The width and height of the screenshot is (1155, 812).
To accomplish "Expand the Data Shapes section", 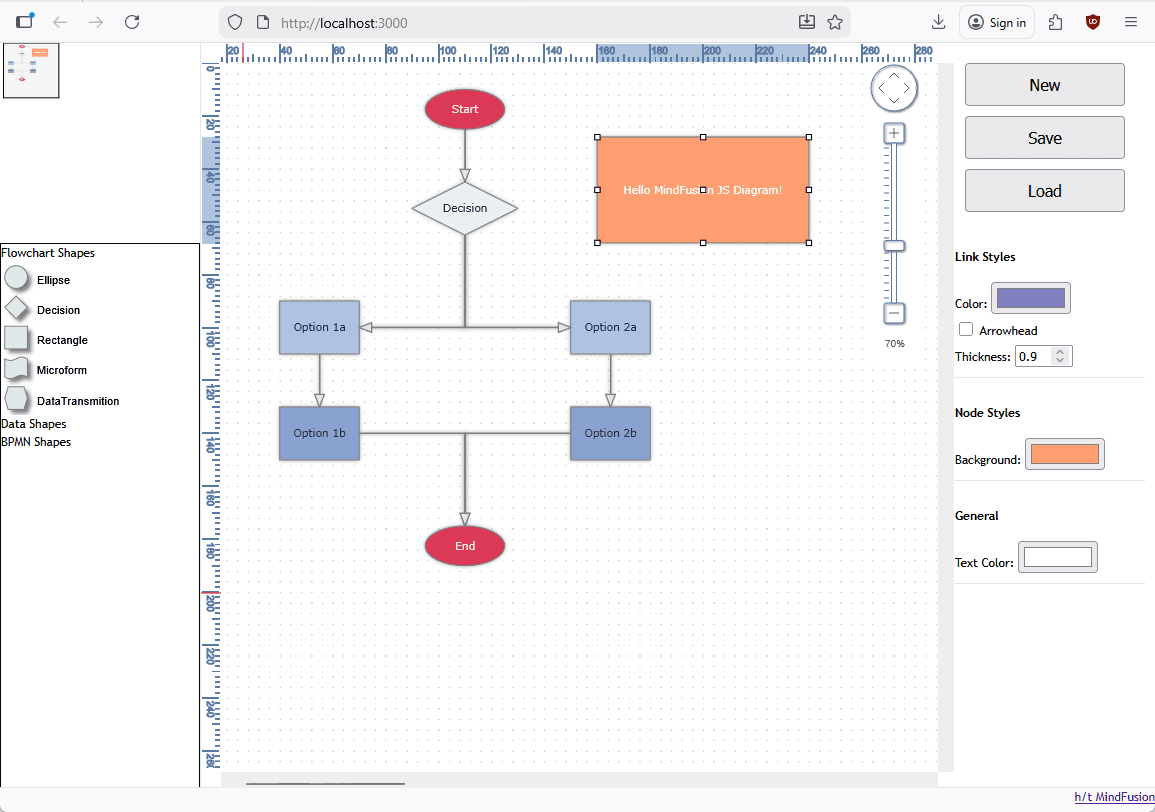I will pos(34,424).
